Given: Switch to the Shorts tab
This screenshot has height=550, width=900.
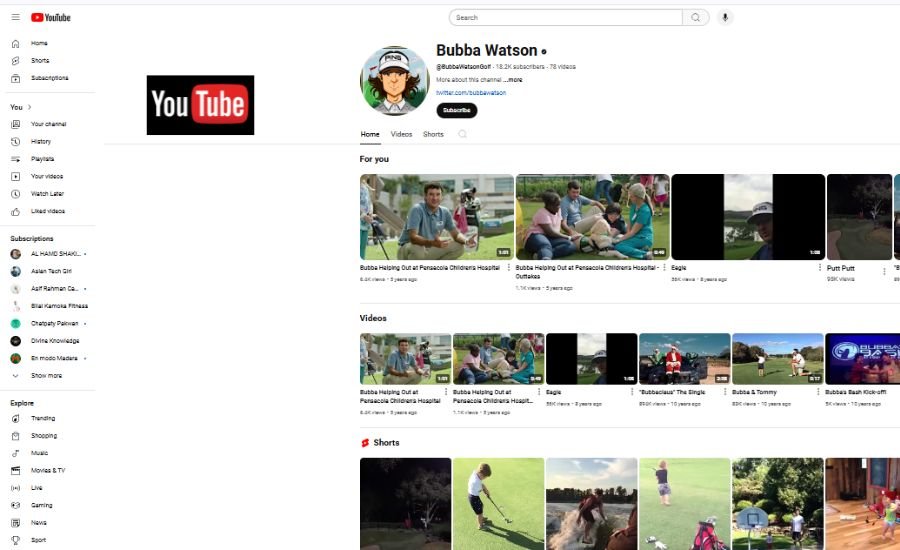Looking at the screenshot, I should coord(433,134).
